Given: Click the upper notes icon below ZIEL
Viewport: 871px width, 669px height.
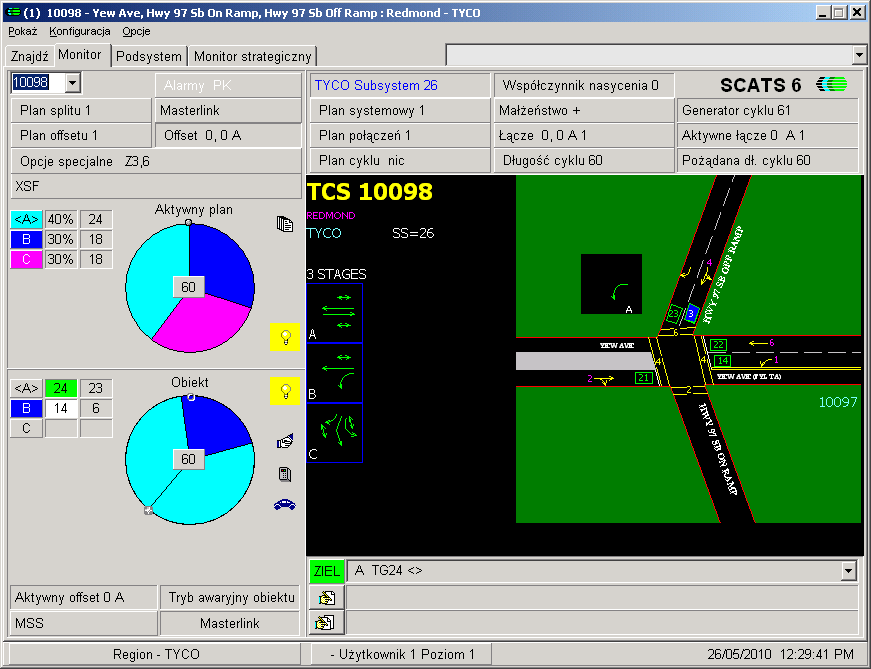Looking at the screenshot, I should click(x=326, y=598).
